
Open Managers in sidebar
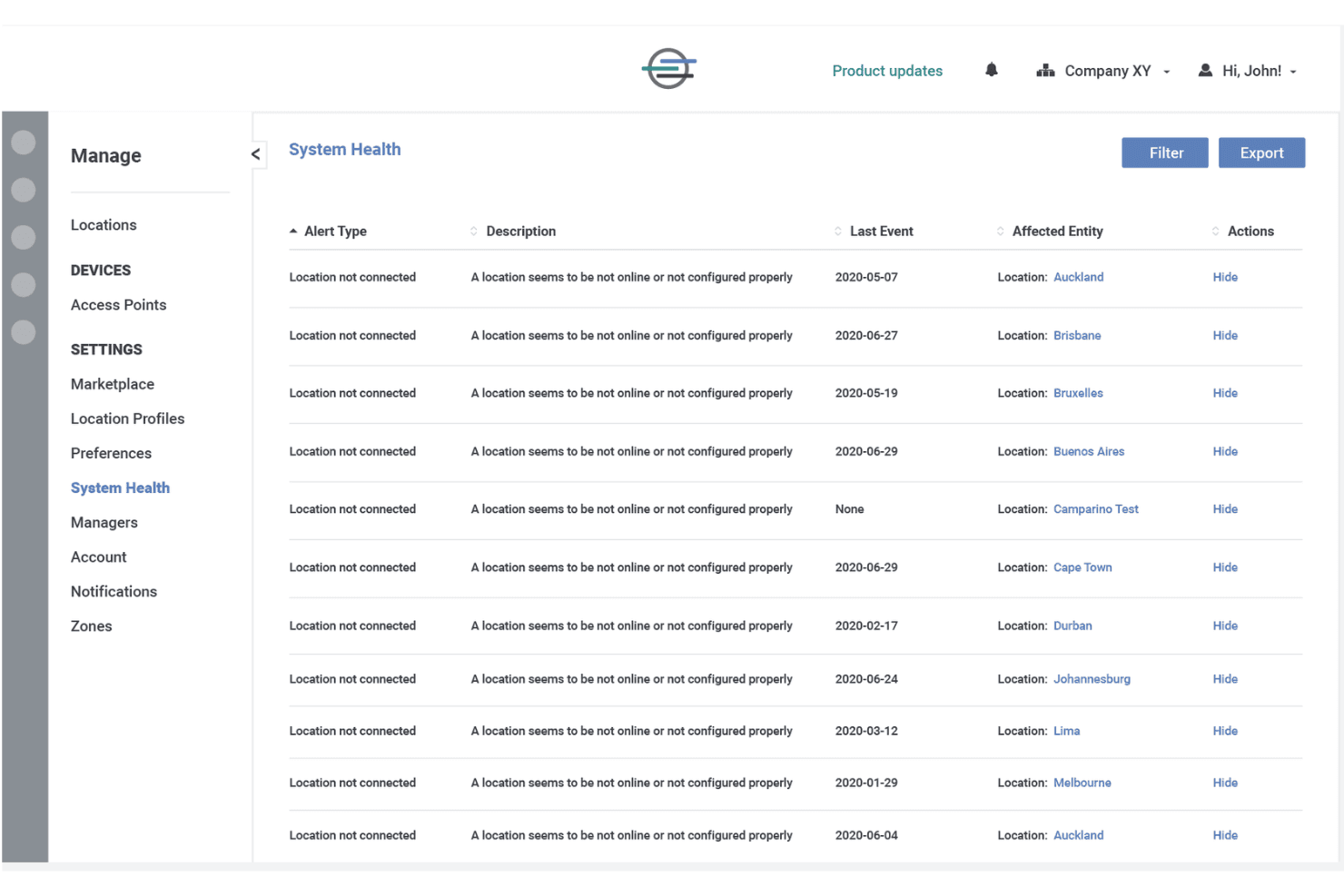(104, 522)
